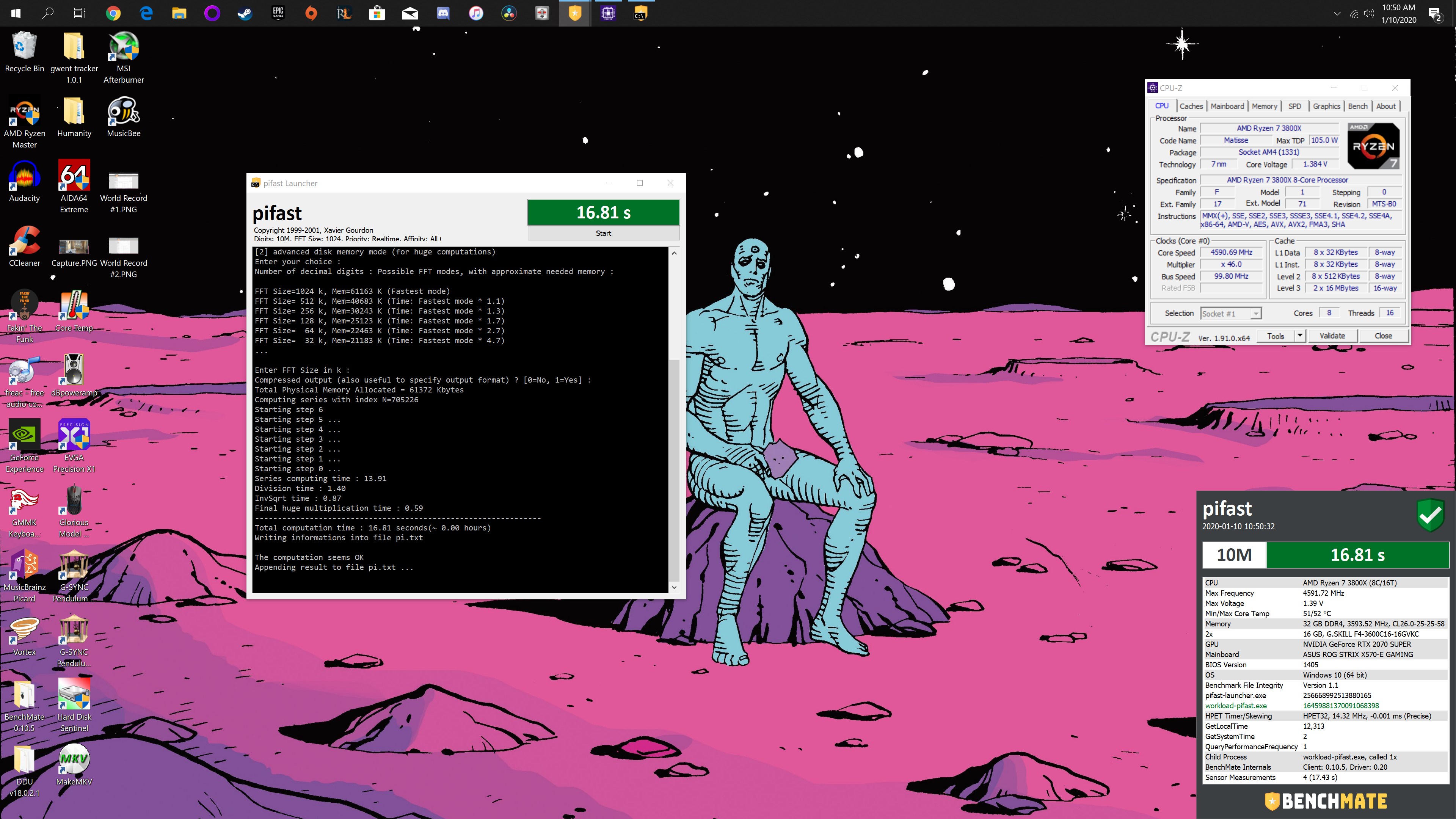The height and width of the screenshot is (819, 1456).
Task: Click the volume icon in system tray
Action: 1368,13
